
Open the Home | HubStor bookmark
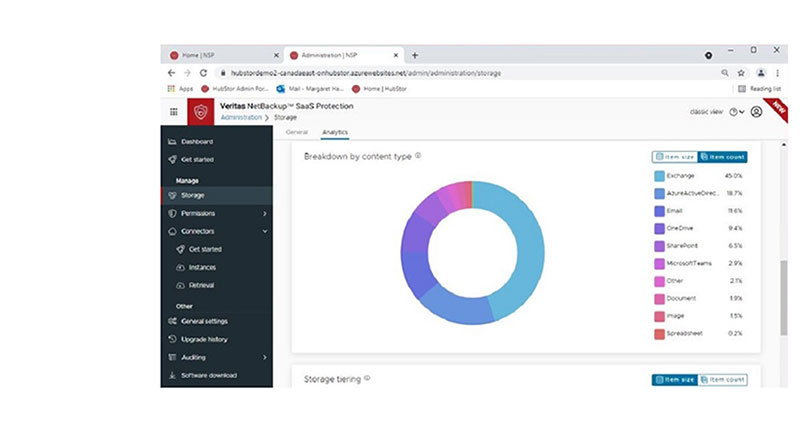(379, 89)
